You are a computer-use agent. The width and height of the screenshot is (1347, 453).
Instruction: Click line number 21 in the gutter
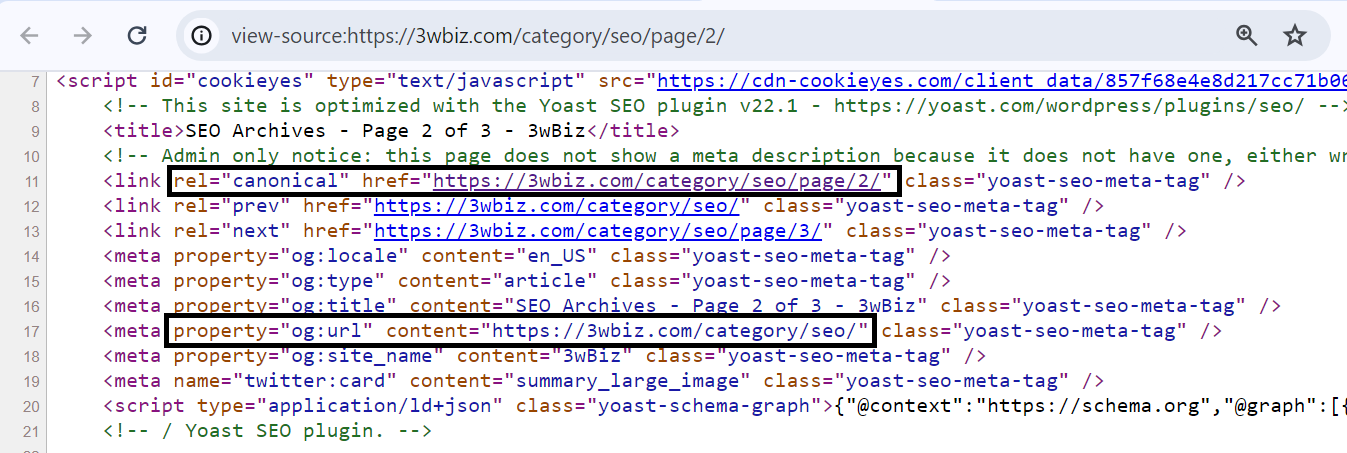click(x=31, y=431)
